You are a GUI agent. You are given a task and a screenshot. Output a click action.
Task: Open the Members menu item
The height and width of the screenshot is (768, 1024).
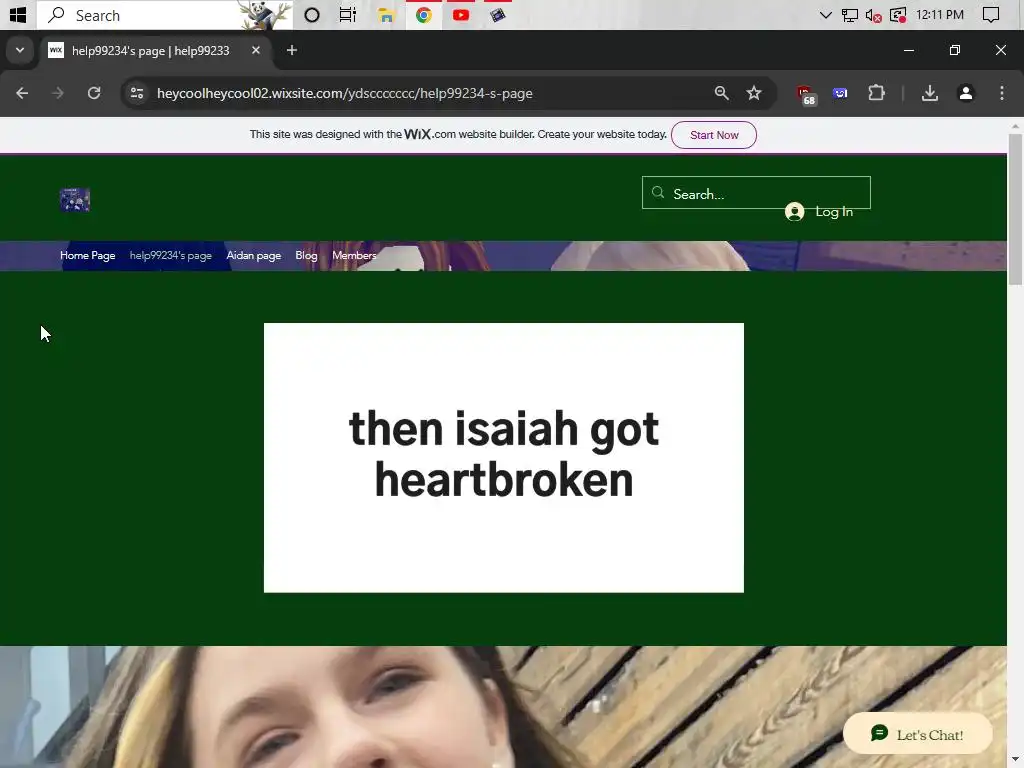(354, 255)
